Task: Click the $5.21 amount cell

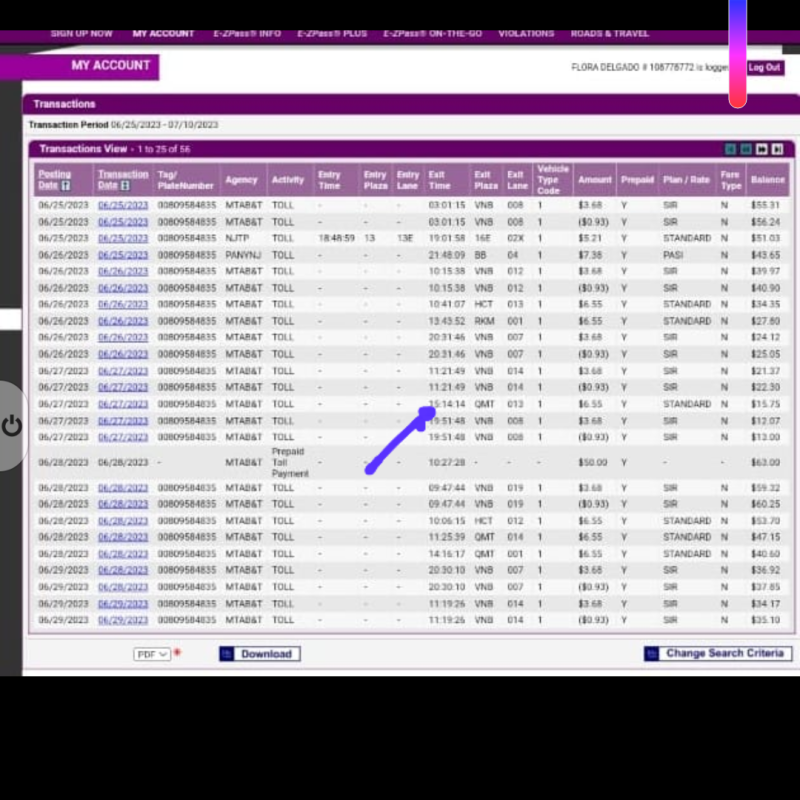Action: [x=590, y=238]
